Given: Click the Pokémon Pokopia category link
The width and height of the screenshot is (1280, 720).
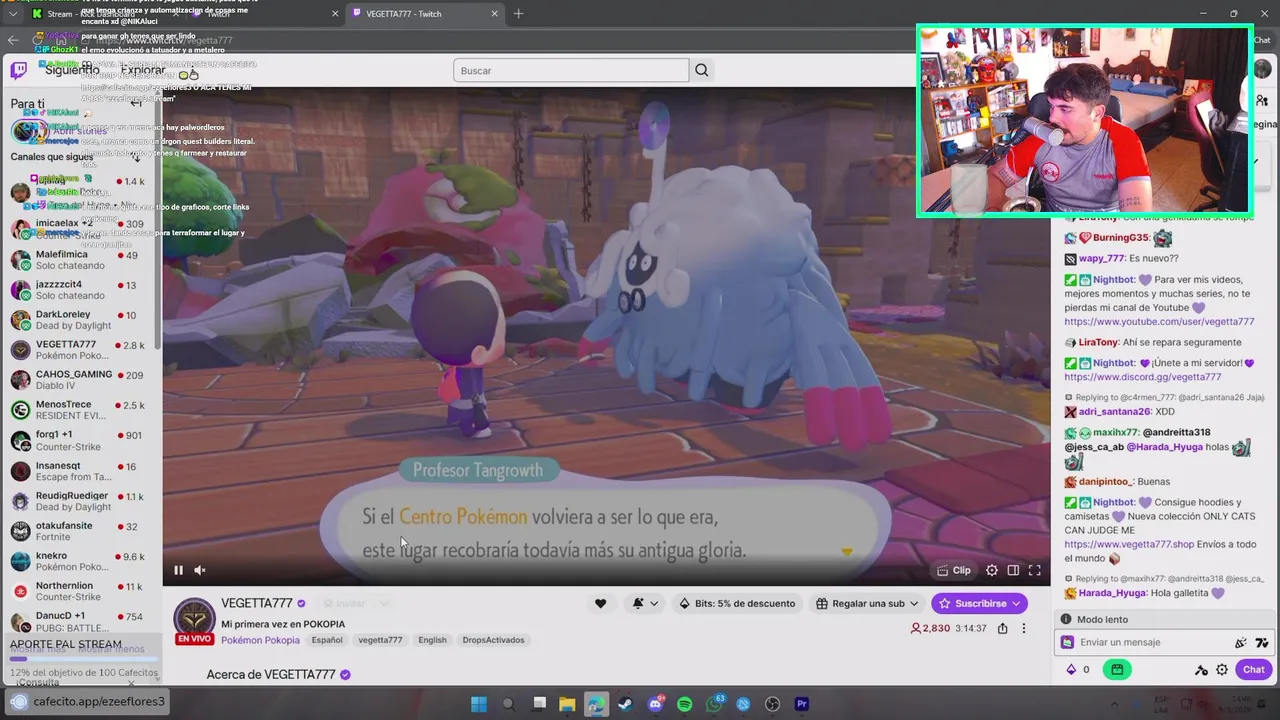Looking at the screenshot, I should coord(260,640).
